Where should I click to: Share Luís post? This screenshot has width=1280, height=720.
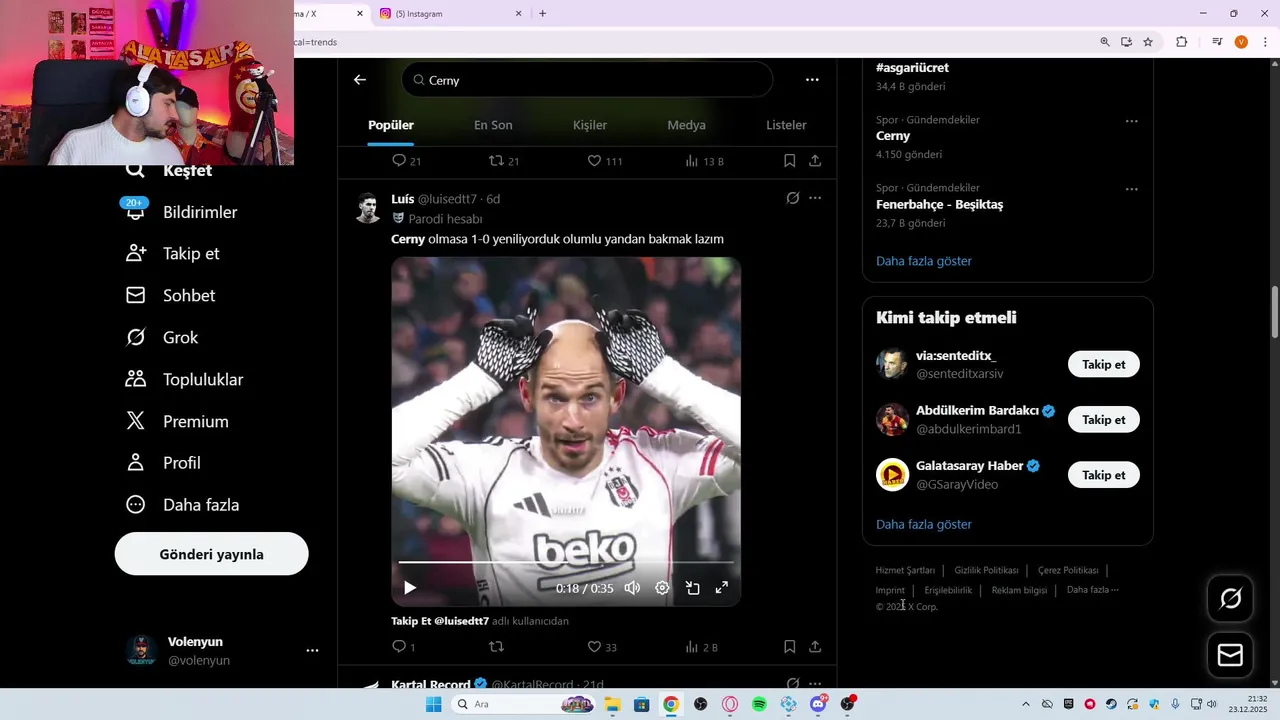815,647
